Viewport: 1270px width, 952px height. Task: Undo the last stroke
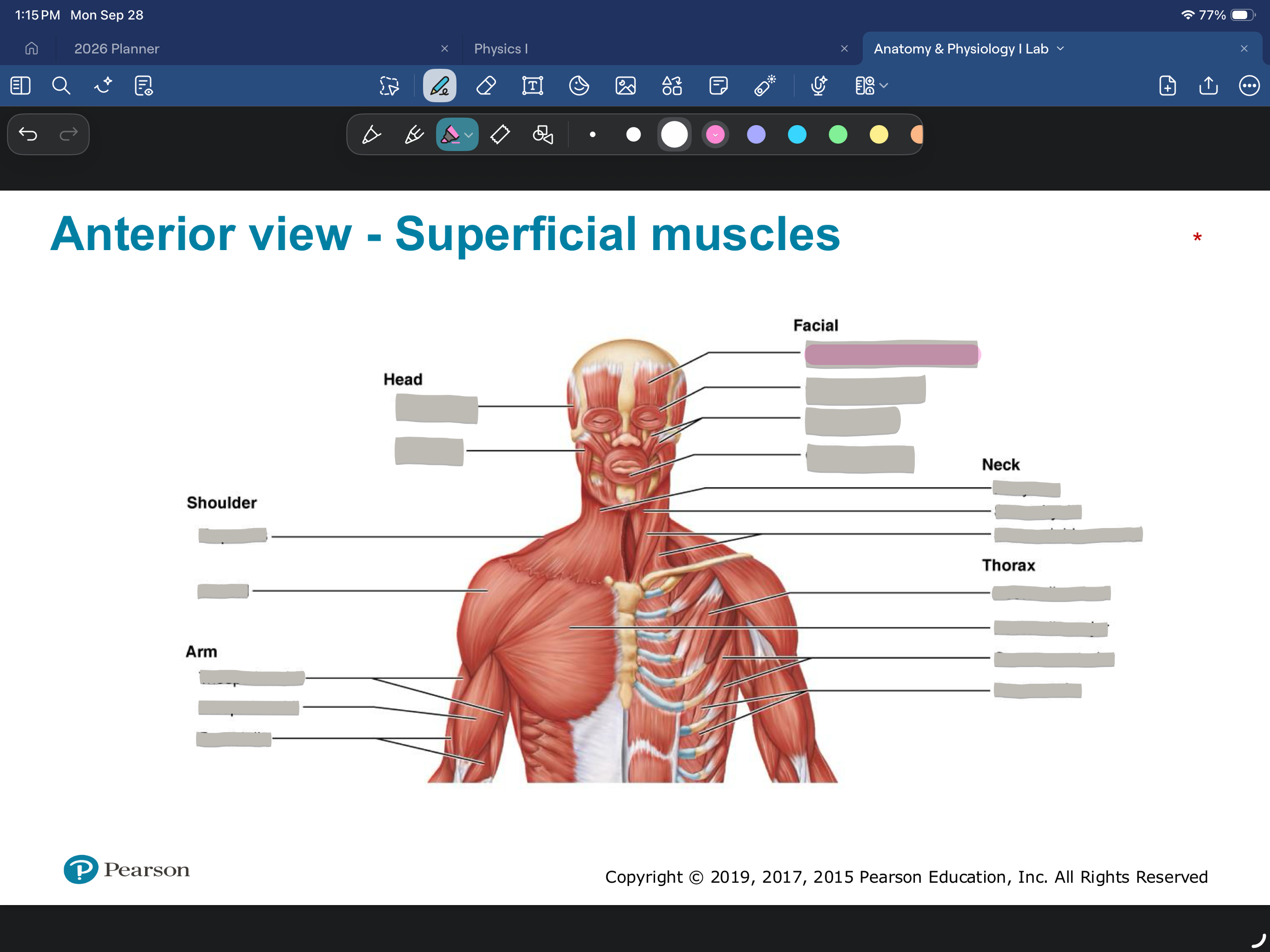(x=28, y=134)
